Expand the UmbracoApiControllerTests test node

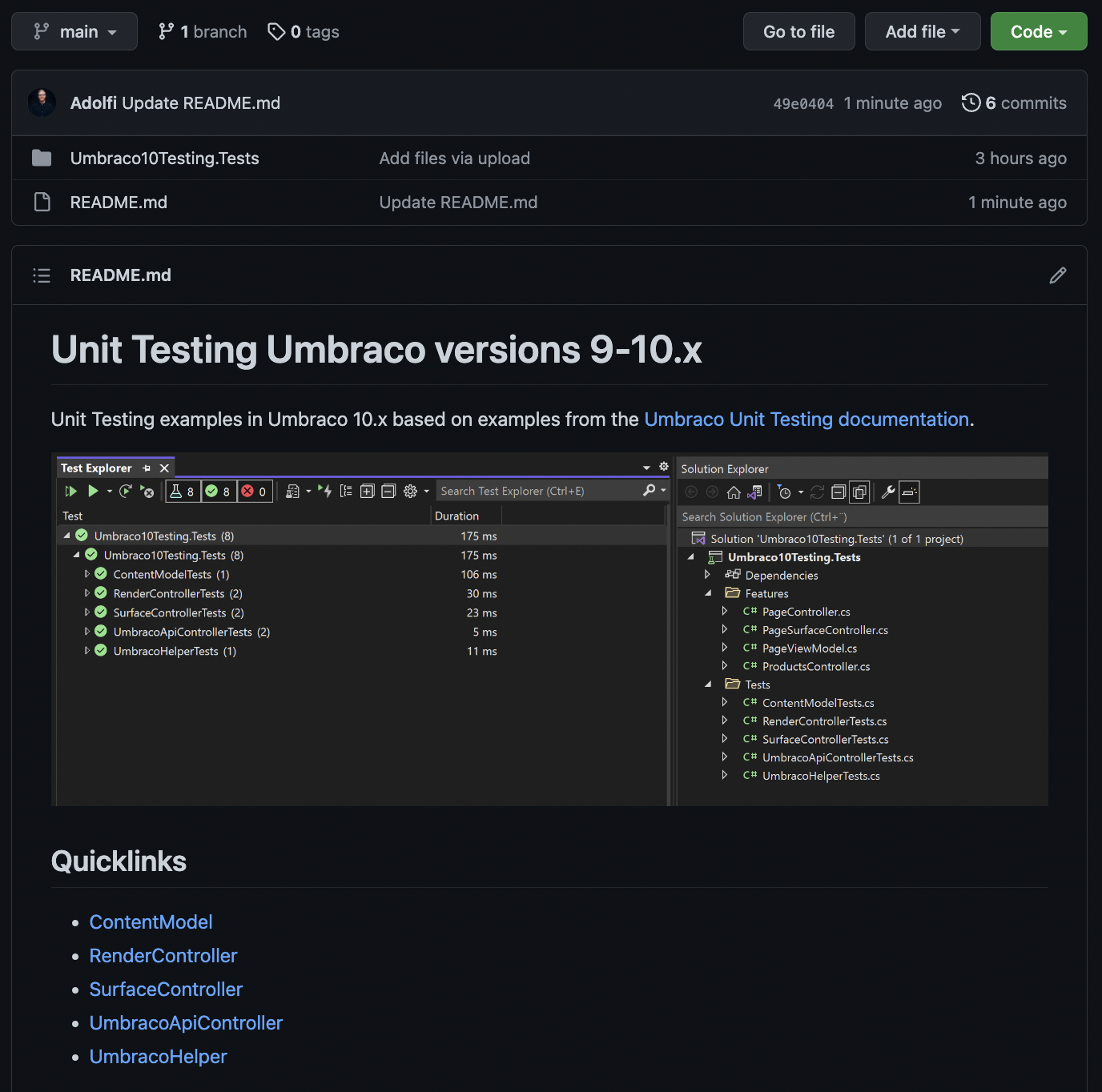coord(87,632)
